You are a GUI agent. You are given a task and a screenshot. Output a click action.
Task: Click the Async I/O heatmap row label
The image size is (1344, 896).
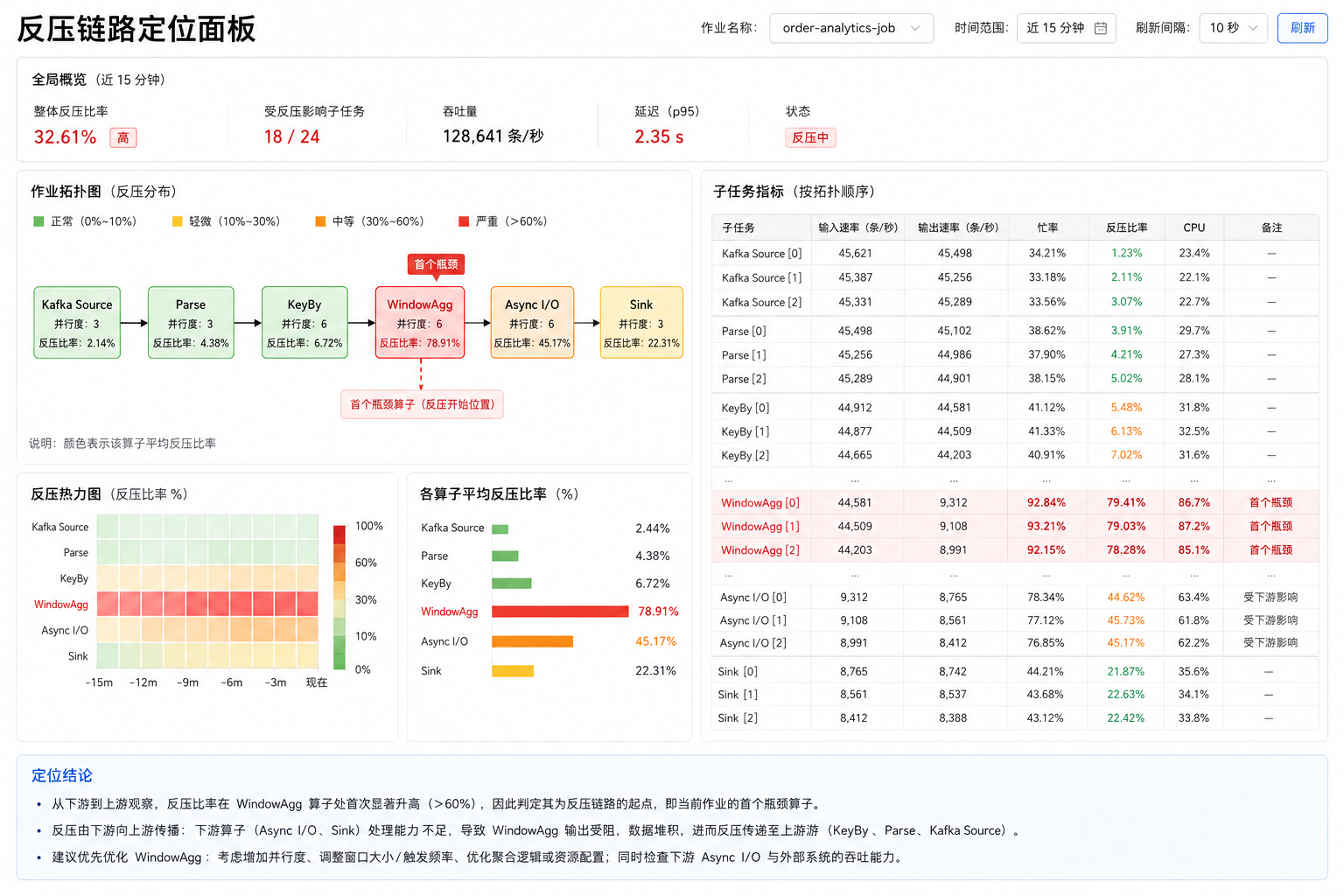(65, 630)
